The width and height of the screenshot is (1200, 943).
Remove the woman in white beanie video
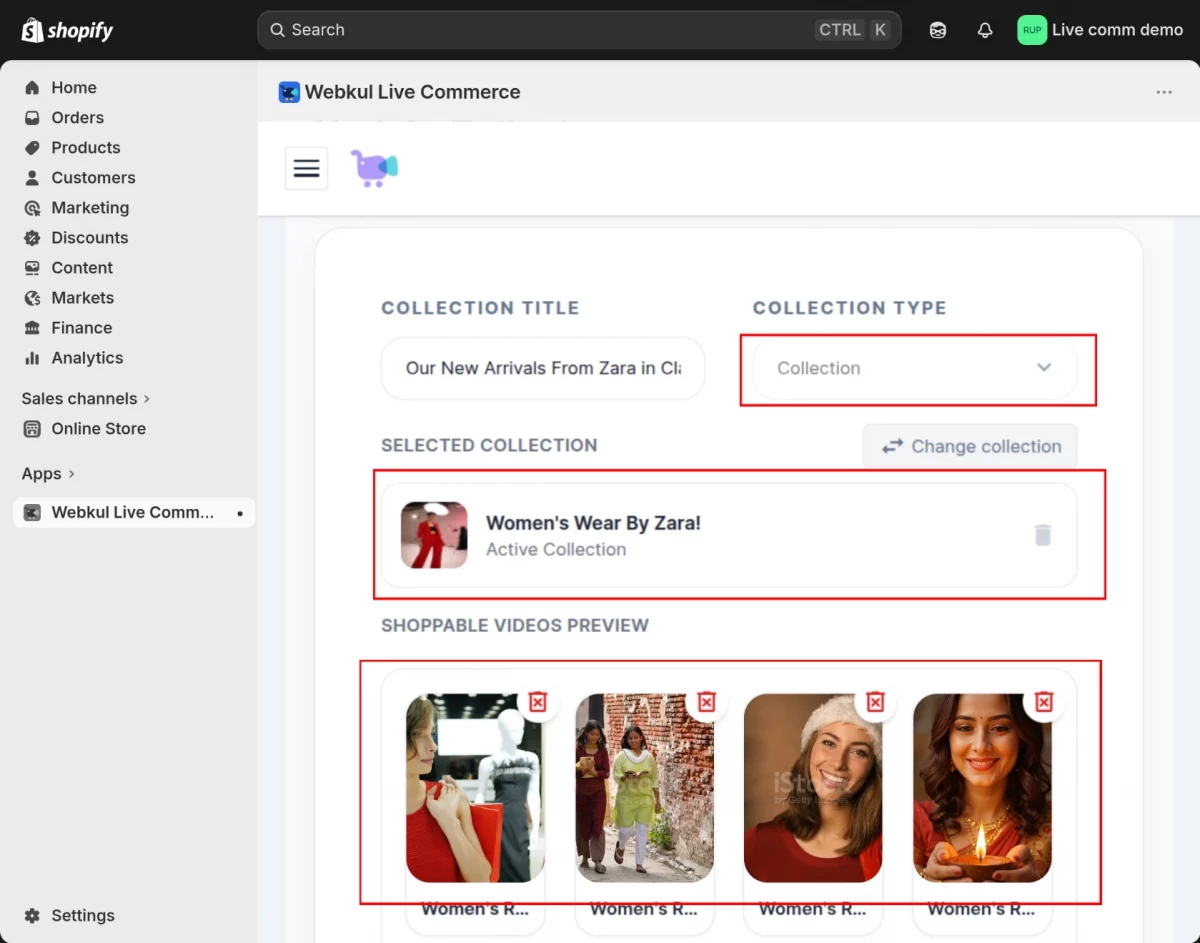(x=875, y=702)
